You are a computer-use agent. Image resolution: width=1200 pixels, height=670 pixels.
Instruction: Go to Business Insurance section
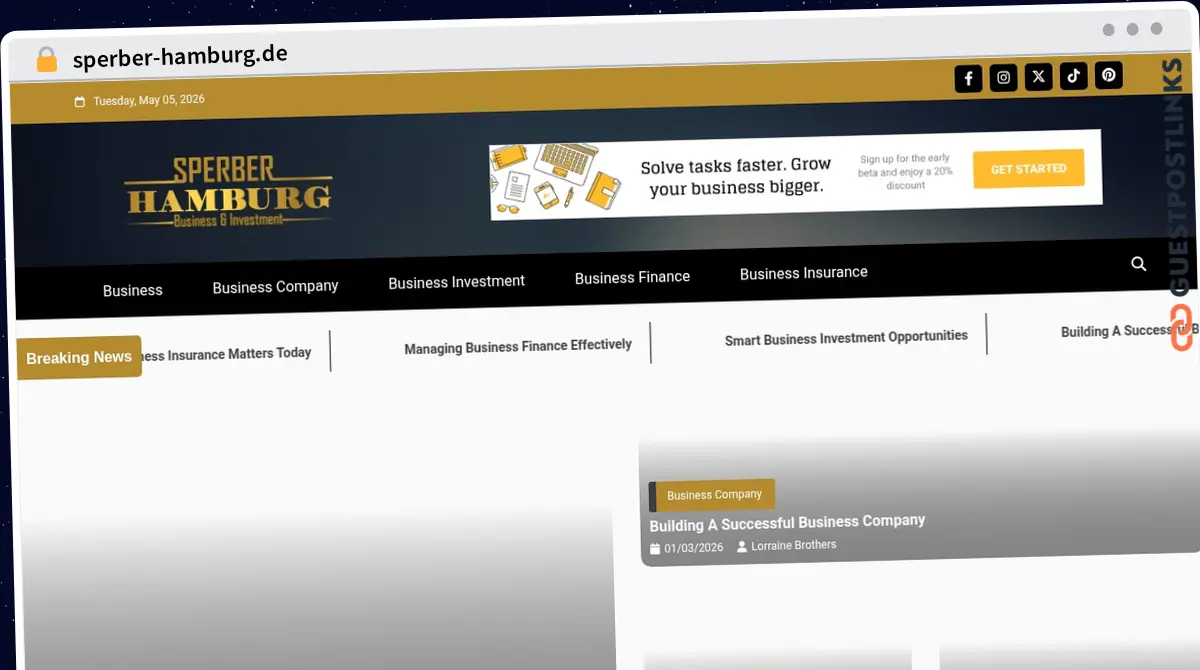click(803, 273)
